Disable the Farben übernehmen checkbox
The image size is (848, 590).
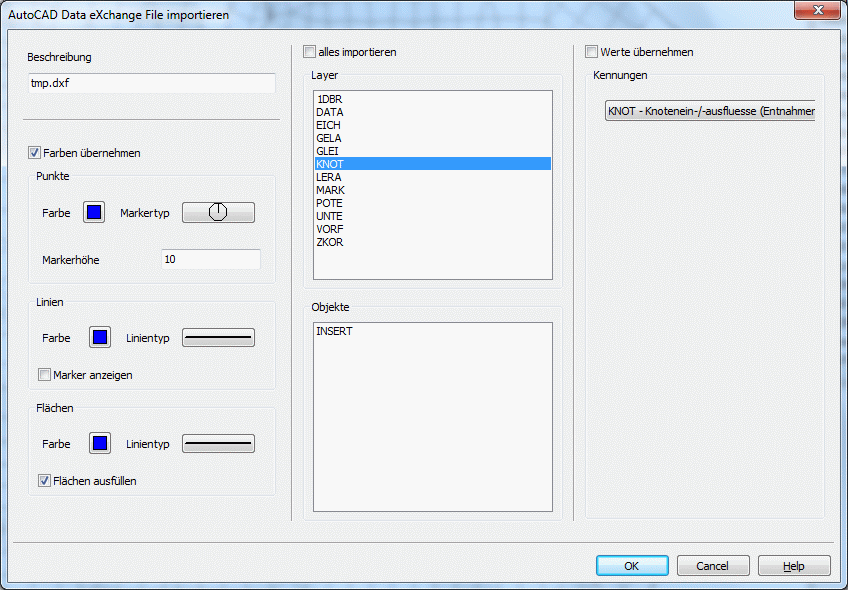pyautogui.click(x=35, y=153)
